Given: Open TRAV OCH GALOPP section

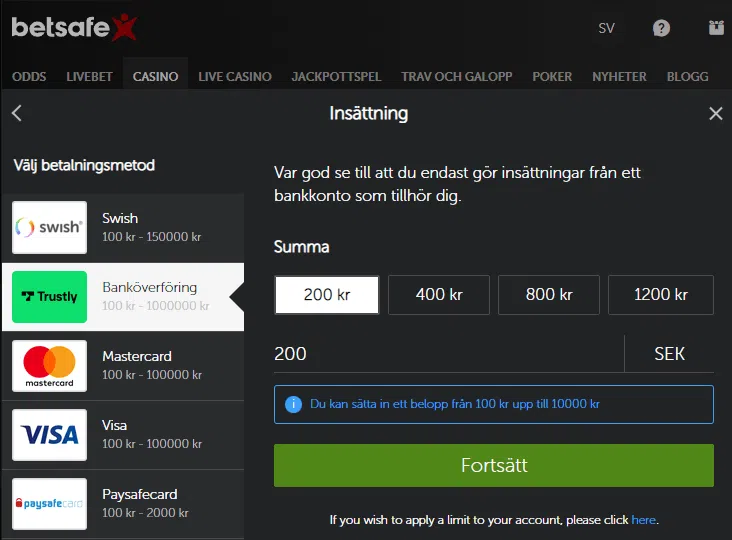Looking at the screenshot, I should pos(457,77).
